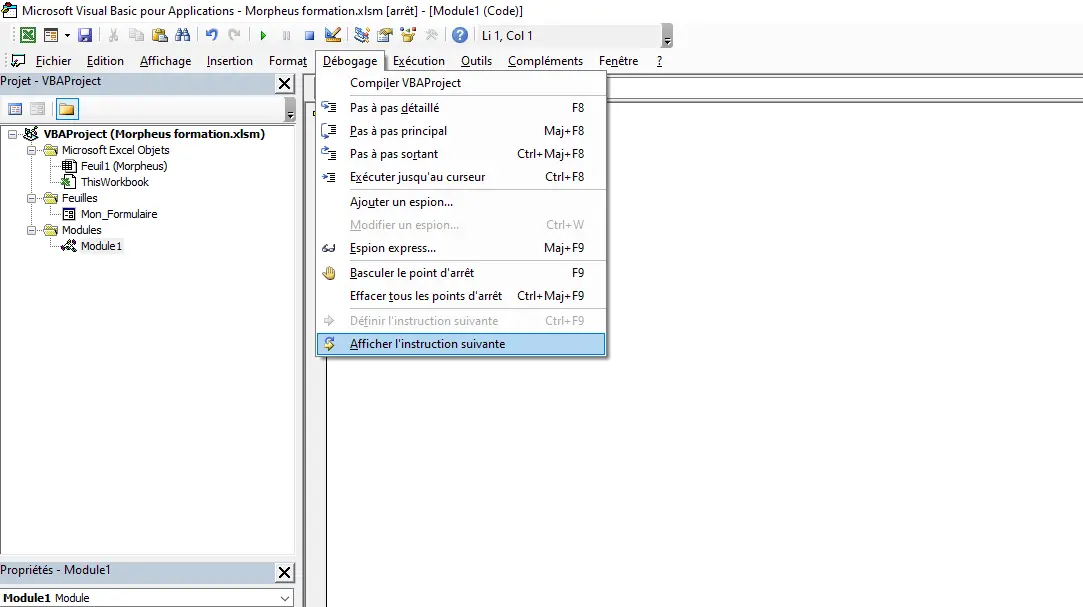Choose Exécuter jusqu'au curseur
This screenshot has height=607, width=1083.
click(461, 177)
